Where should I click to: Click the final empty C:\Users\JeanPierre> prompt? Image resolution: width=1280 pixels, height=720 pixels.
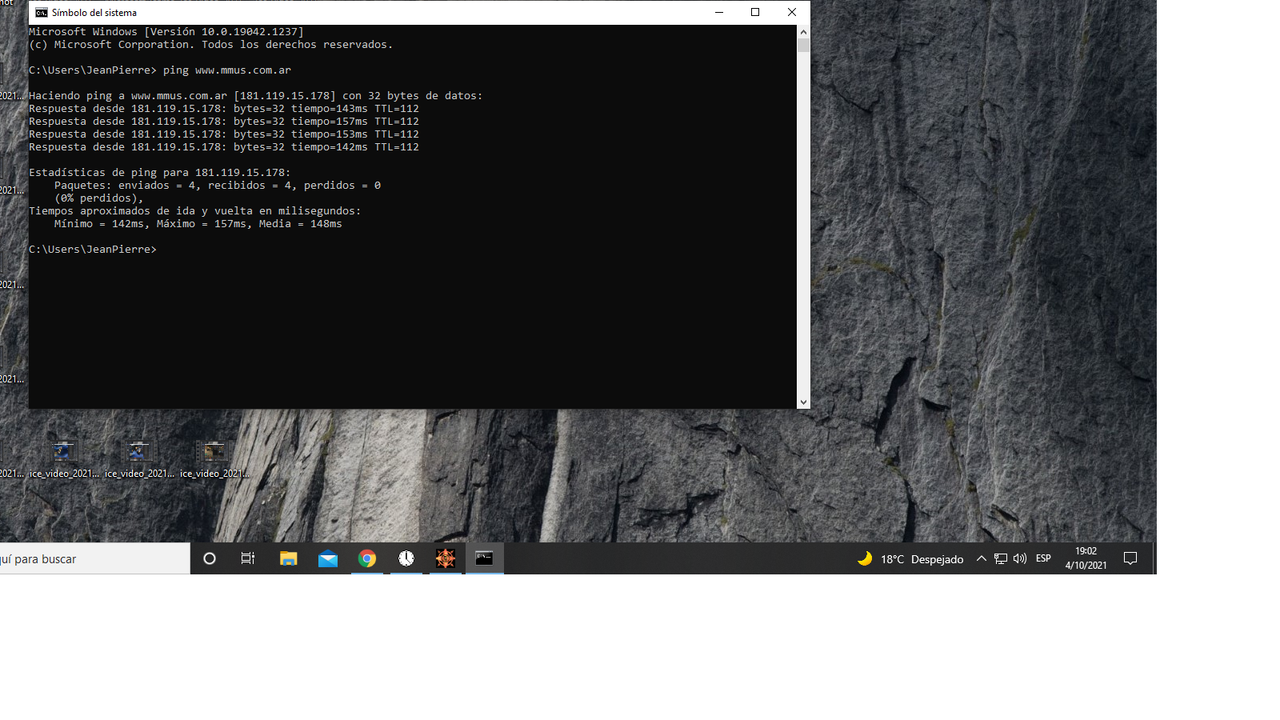click(x=93, y=250)
